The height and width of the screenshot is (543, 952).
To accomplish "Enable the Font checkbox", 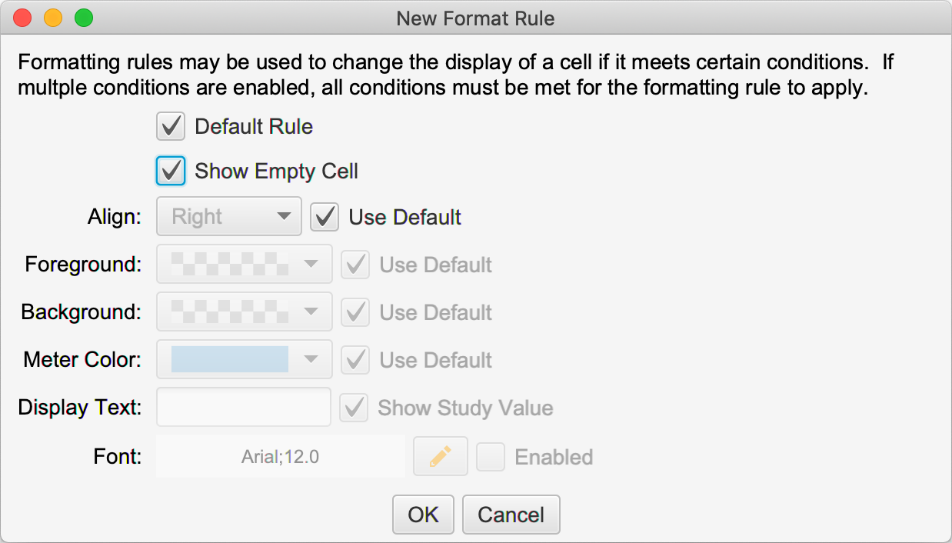I will point(490,457).
